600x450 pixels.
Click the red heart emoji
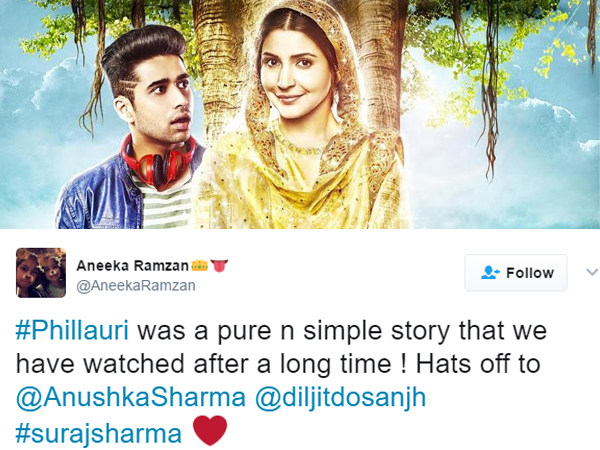[210, 431]
